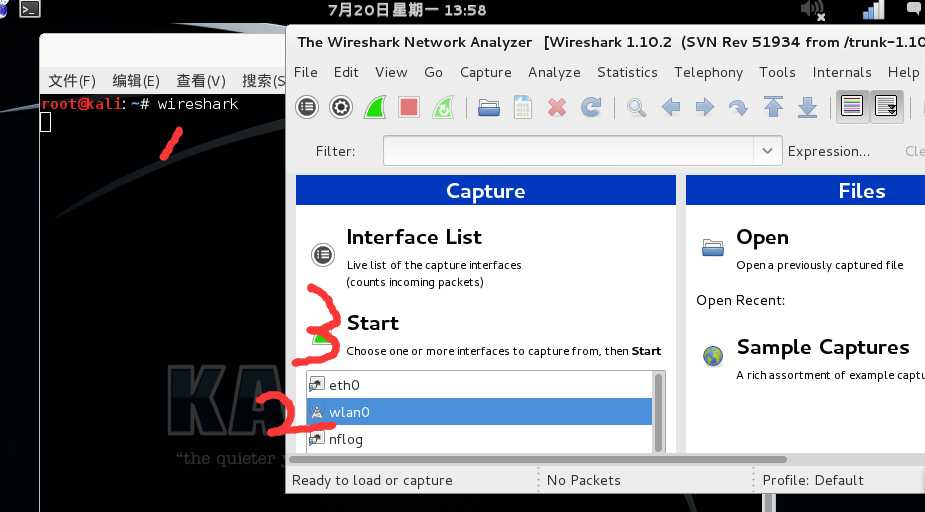The image size is (925, 512).
Task: Click the muted volume speaker icon
Action: [813, 9]
